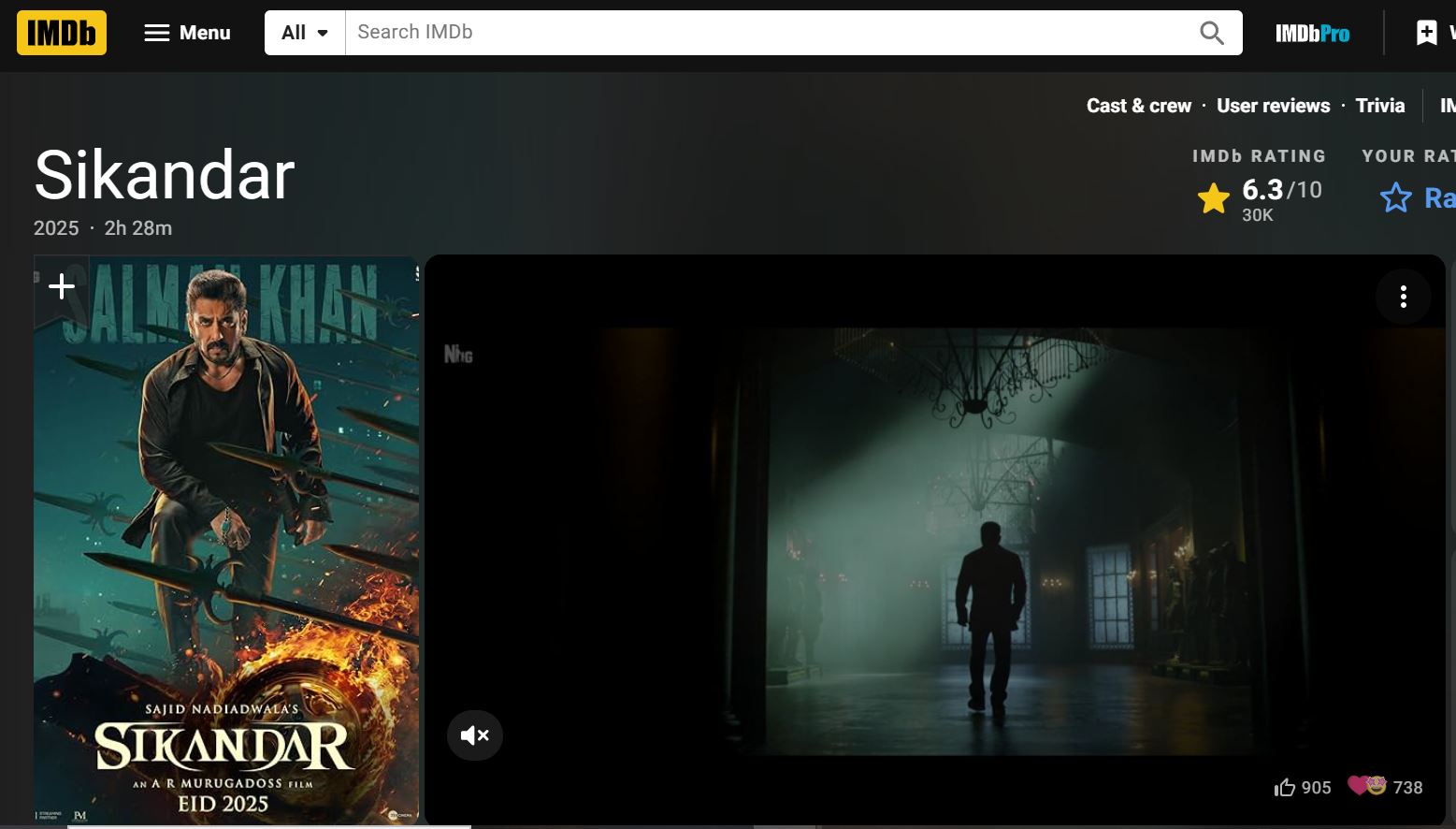
Task: Click the blue outline Rate star
Action: coord(1395,198)
